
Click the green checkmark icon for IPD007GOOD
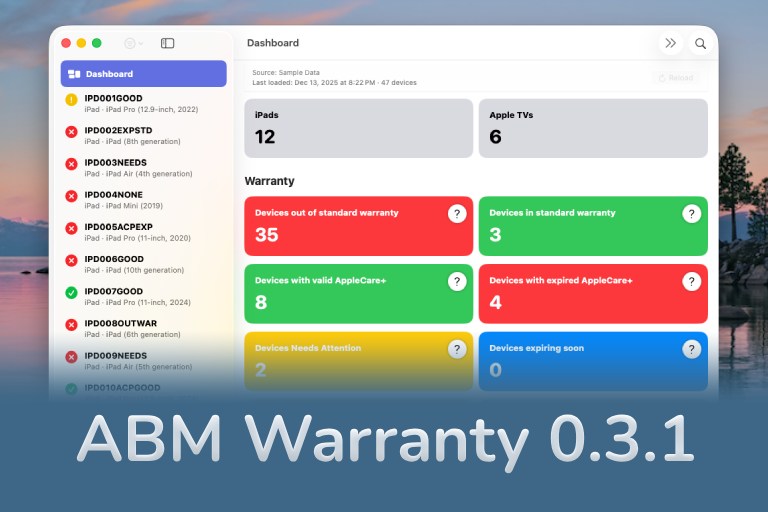[72, 293]
